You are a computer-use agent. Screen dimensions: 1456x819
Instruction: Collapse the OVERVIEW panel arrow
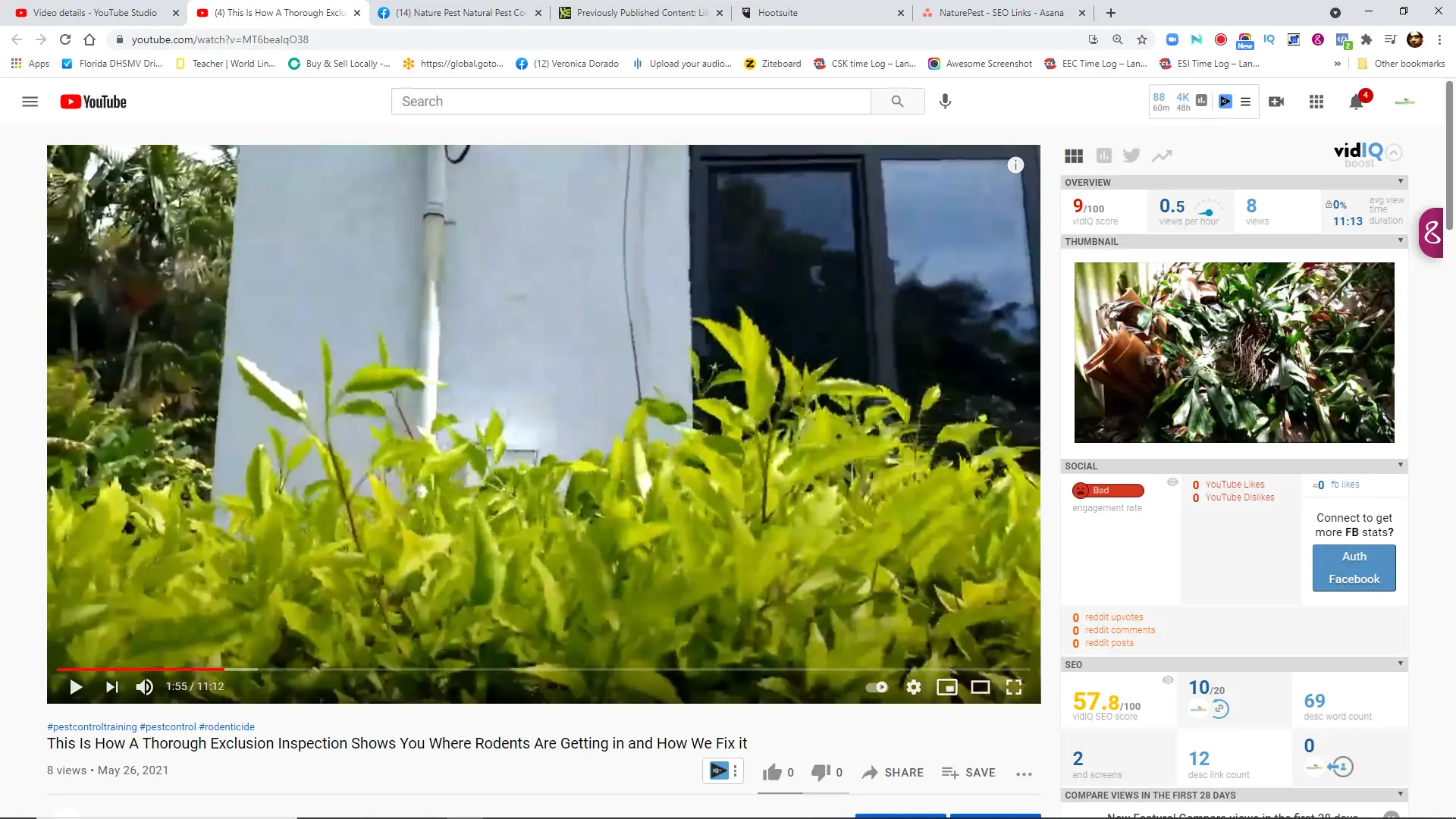coord(1401,181)
